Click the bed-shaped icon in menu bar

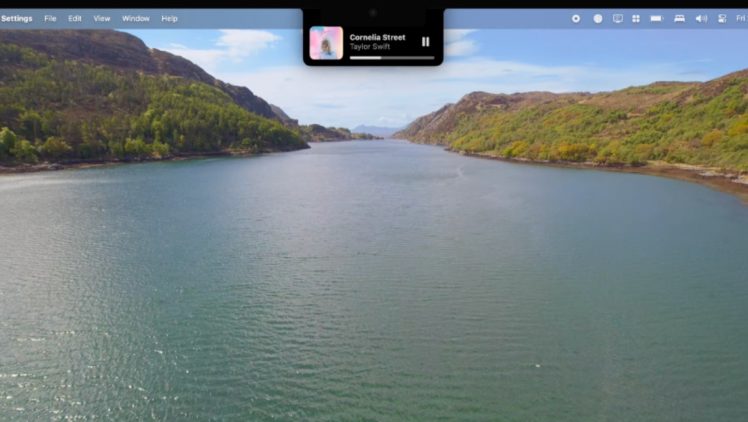tap(679, 18)
